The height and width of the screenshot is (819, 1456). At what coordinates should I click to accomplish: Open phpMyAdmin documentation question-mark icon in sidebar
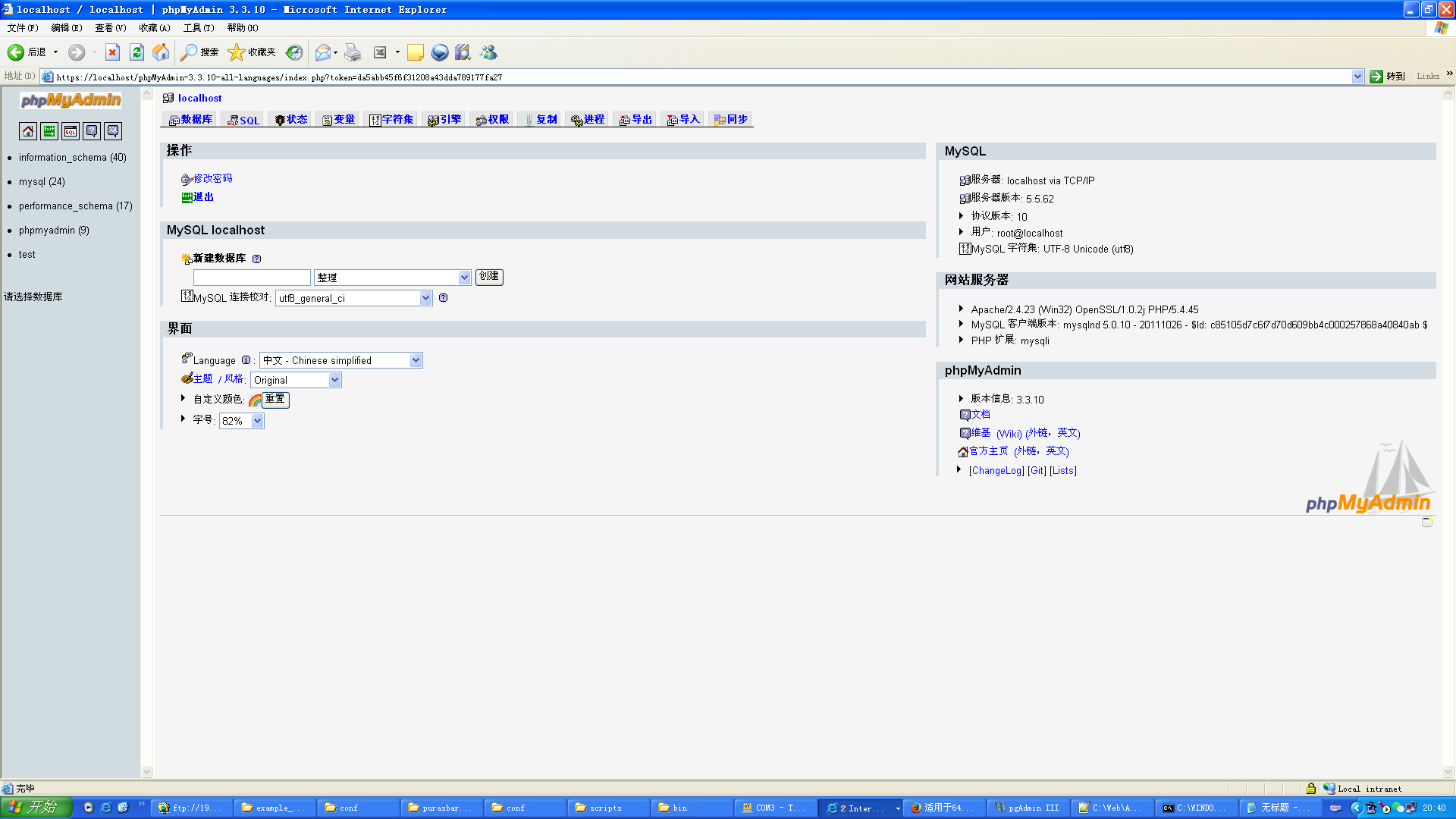point(92,131)
